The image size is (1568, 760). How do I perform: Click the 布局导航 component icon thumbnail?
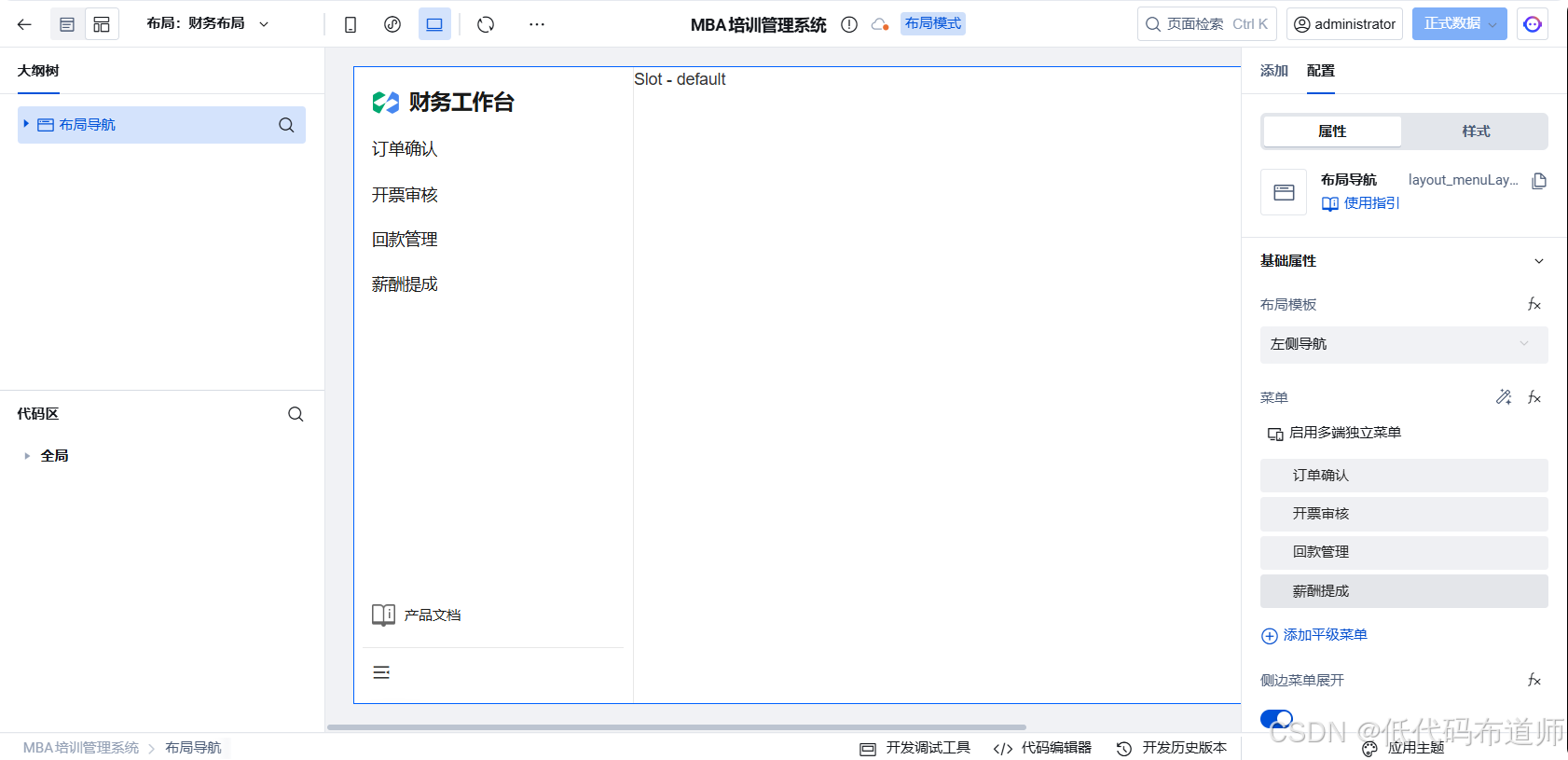coord(1284,192)
